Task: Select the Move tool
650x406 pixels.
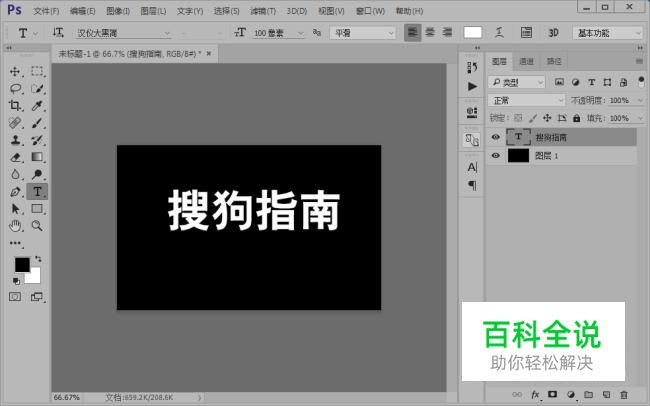Action: [x=15, y=71]
